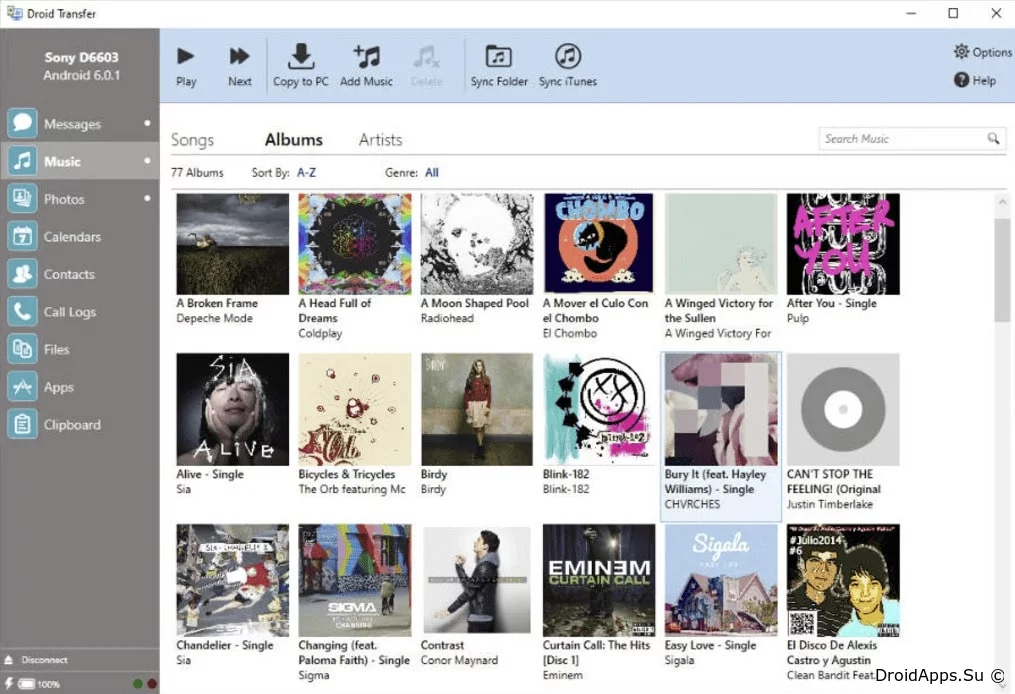Screen dimensions: 1015x694
Task: Open Call Logs section in sidebar
Action: tap(80, 311)
